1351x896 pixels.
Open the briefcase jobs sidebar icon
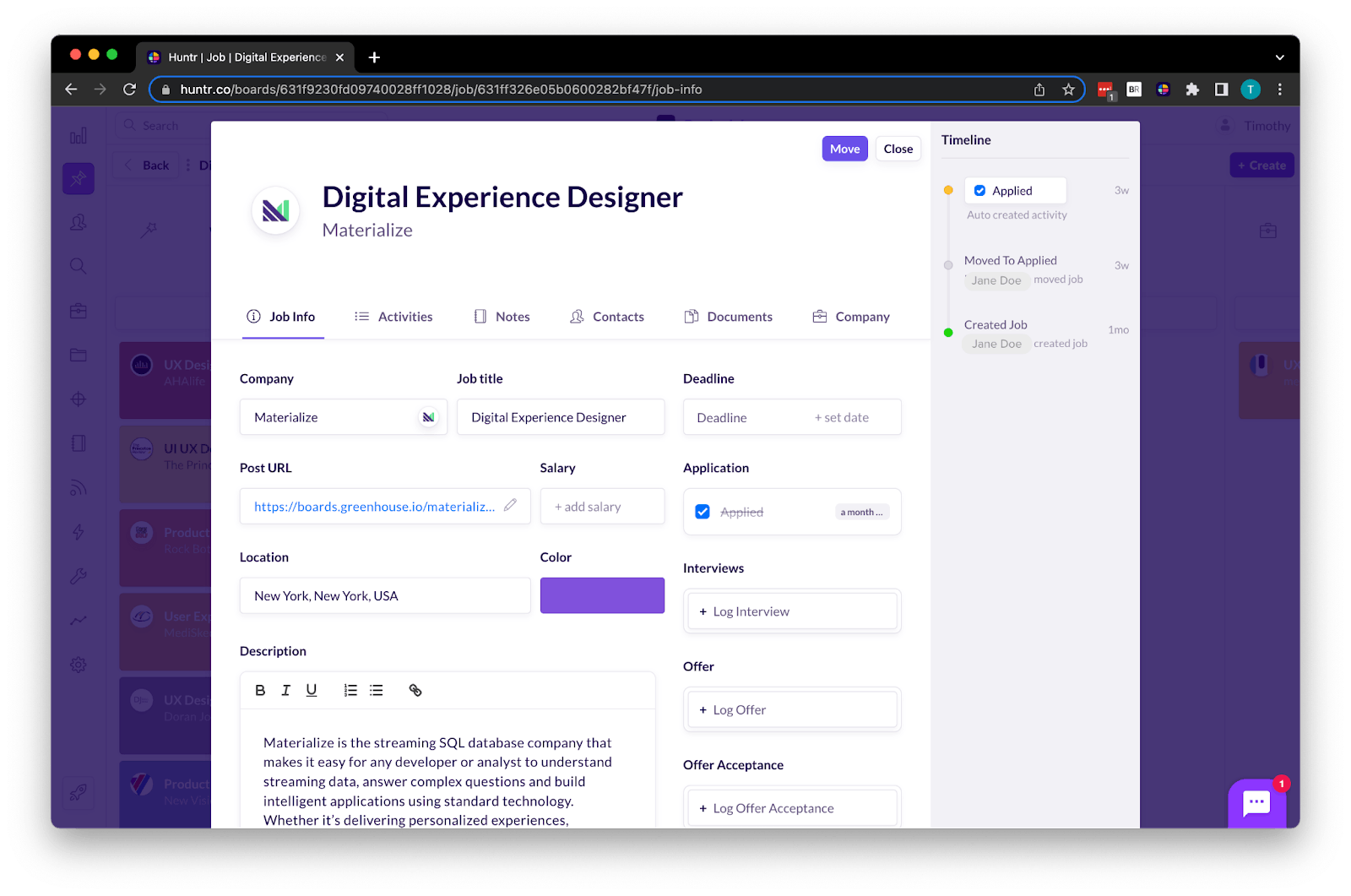click(79, 311)
